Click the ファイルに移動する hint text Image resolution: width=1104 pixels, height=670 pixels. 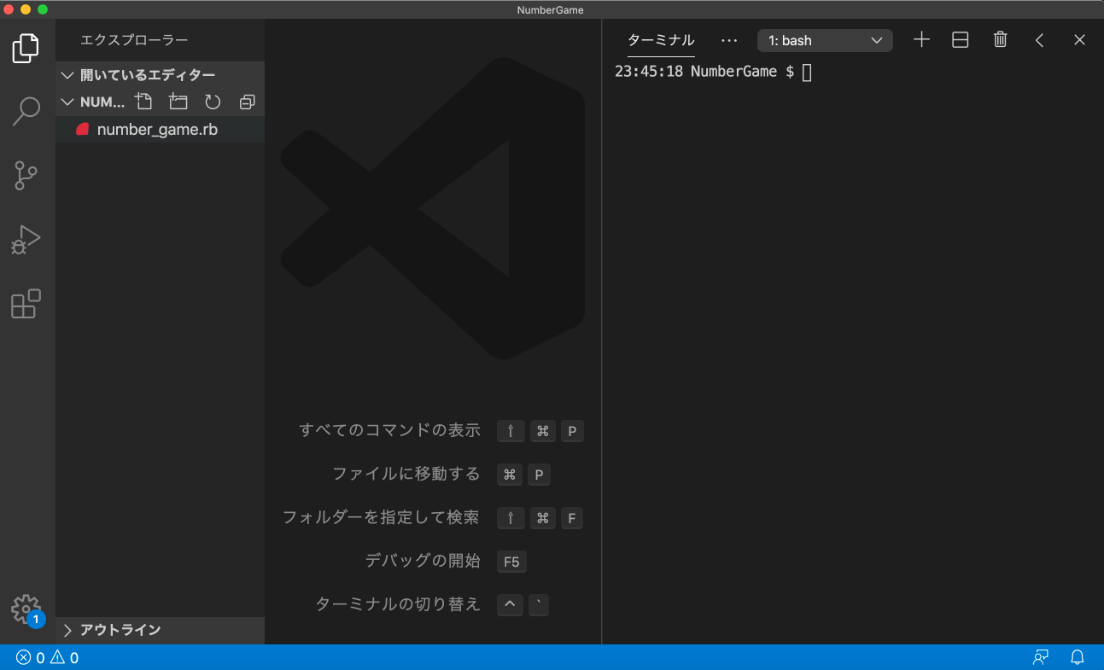[x=406, y=474]
